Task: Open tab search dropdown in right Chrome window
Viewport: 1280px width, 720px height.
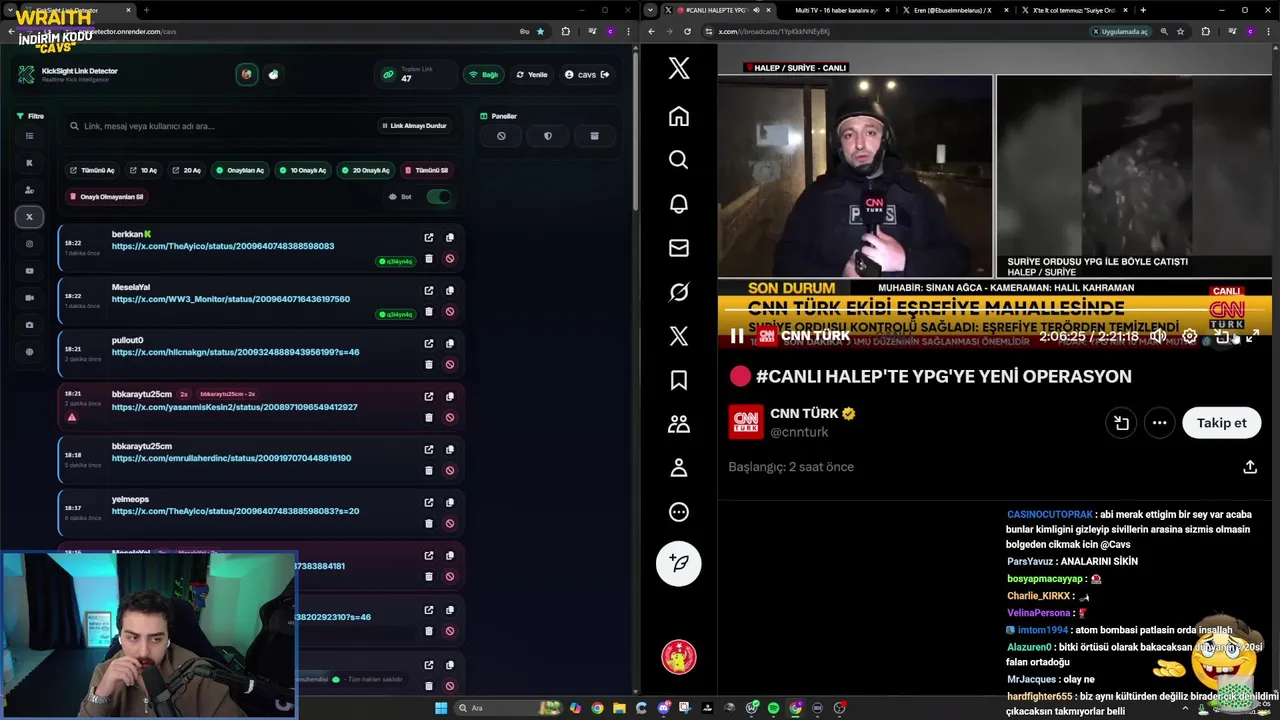Action: click(651, 10)
